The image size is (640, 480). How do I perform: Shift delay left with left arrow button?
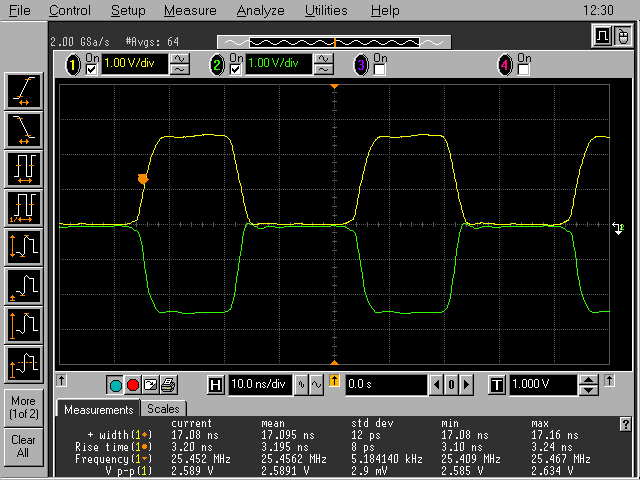pos(436,385)
